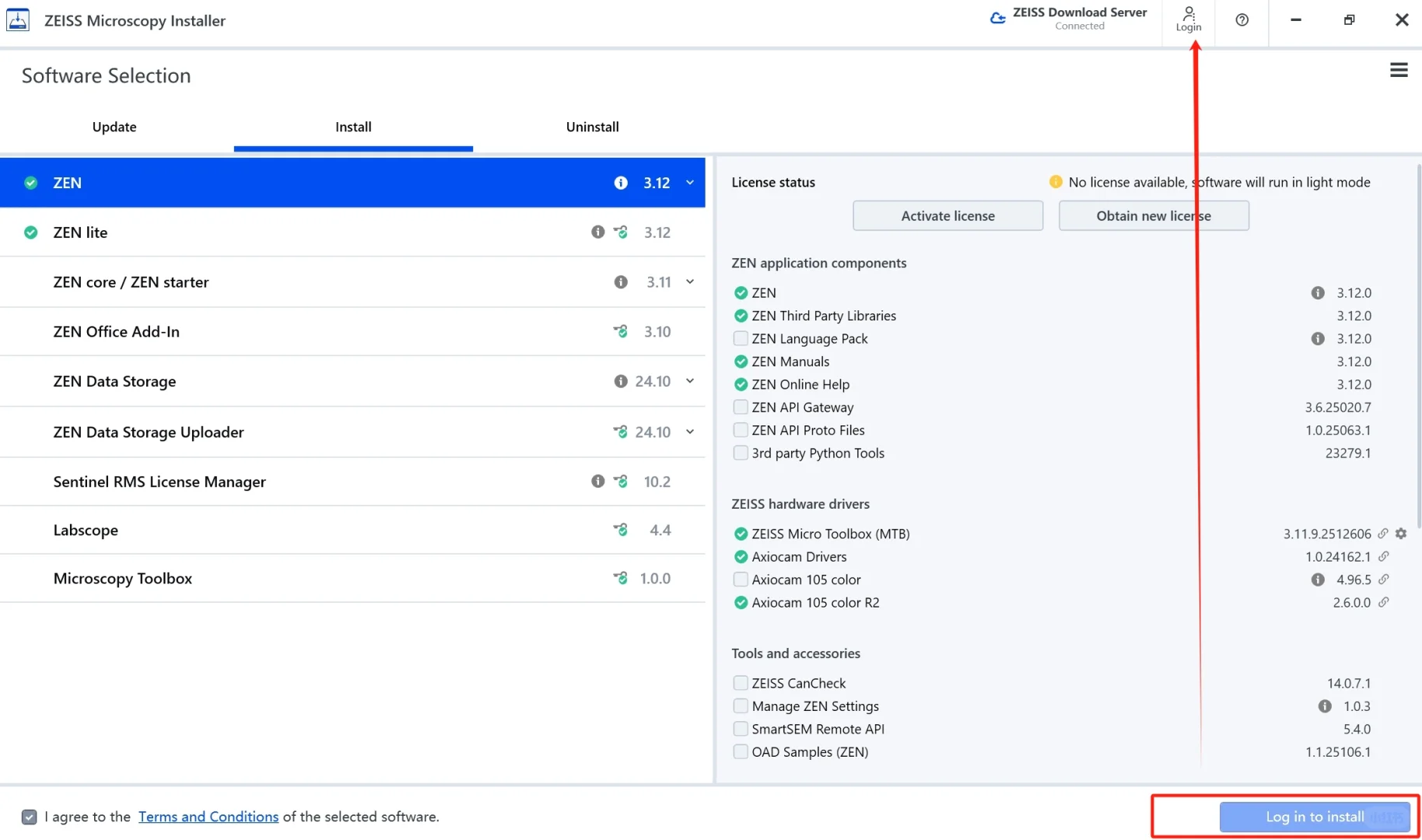This screenshot has height=840, width=1422.
Task: Click the yellow license warning icon
Action: click(x=1056, y=182)
